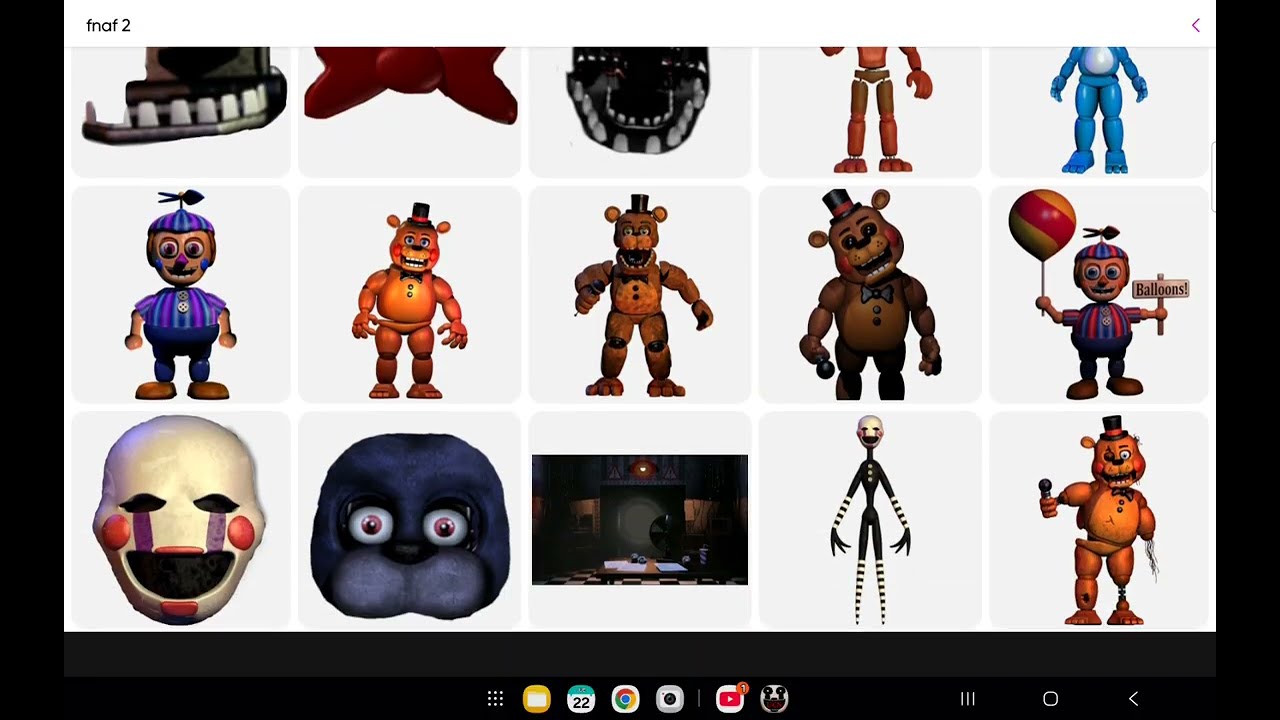Tap the system back navigation arrow
This screenshot has height=720, width=1280.
pos(1133,699)
